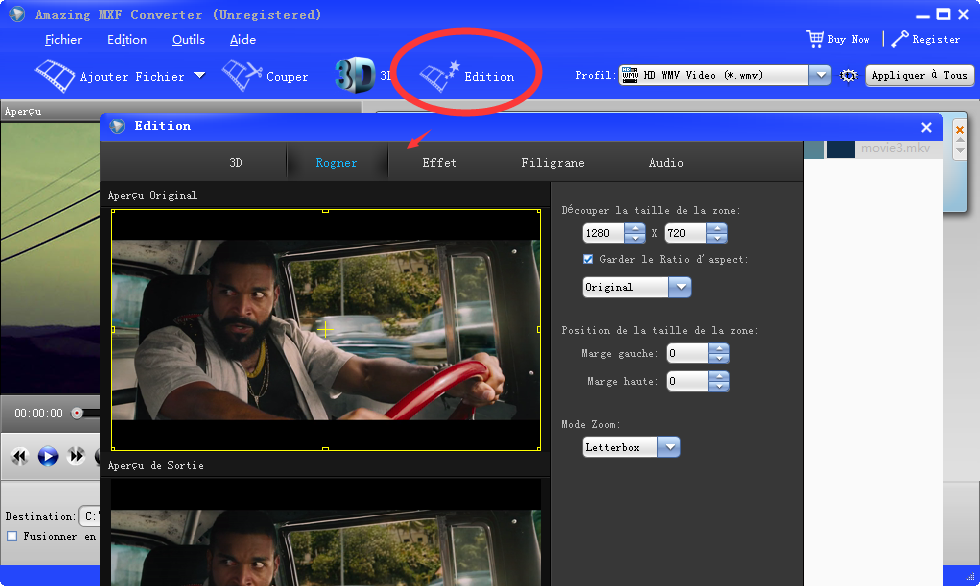Viewport: 980px width, 586px height.
Task: Open the Fichier menu
Action: (x=63, y=39)
